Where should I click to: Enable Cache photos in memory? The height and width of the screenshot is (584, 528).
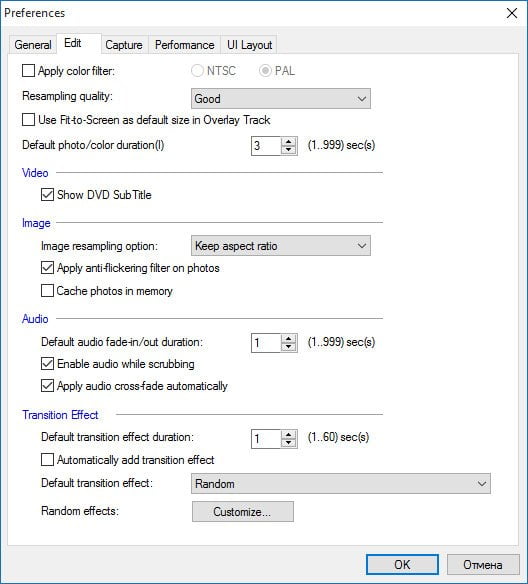pos(47,291)
